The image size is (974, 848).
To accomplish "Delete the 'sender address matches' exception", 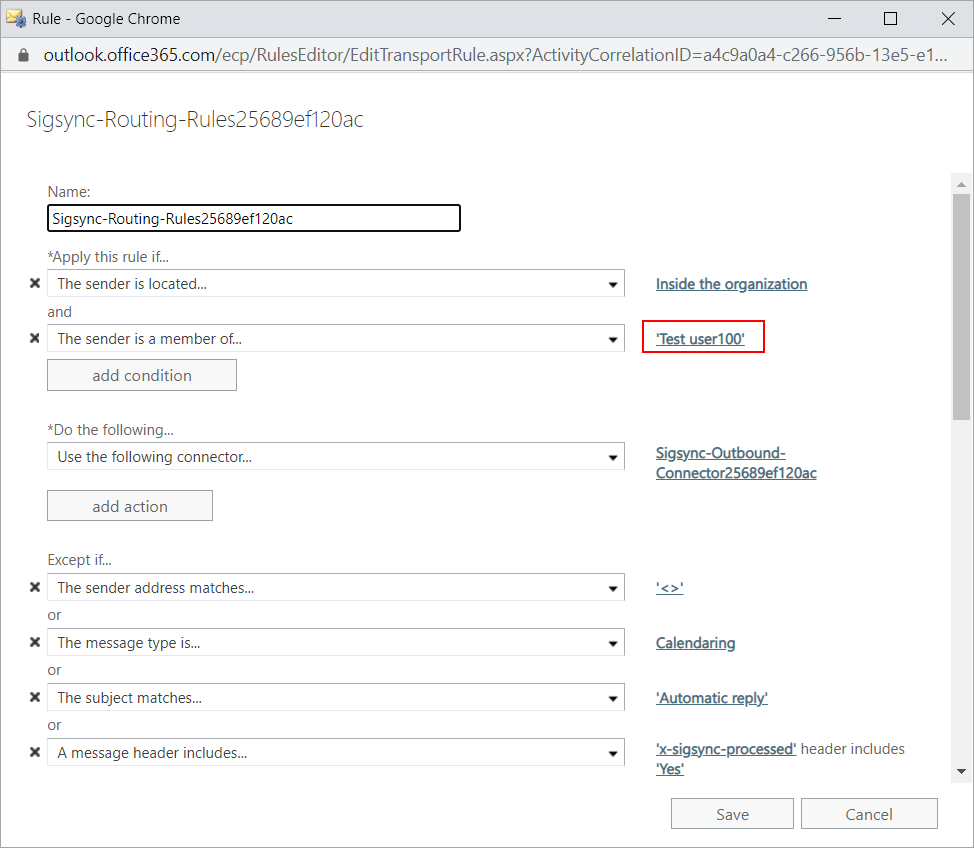I will [35, 588].
